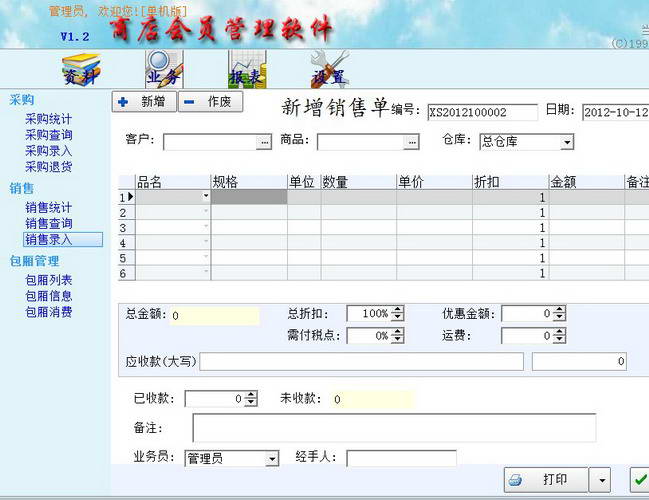Open 采购退货 in the sidebar

[x=48, y=166]
